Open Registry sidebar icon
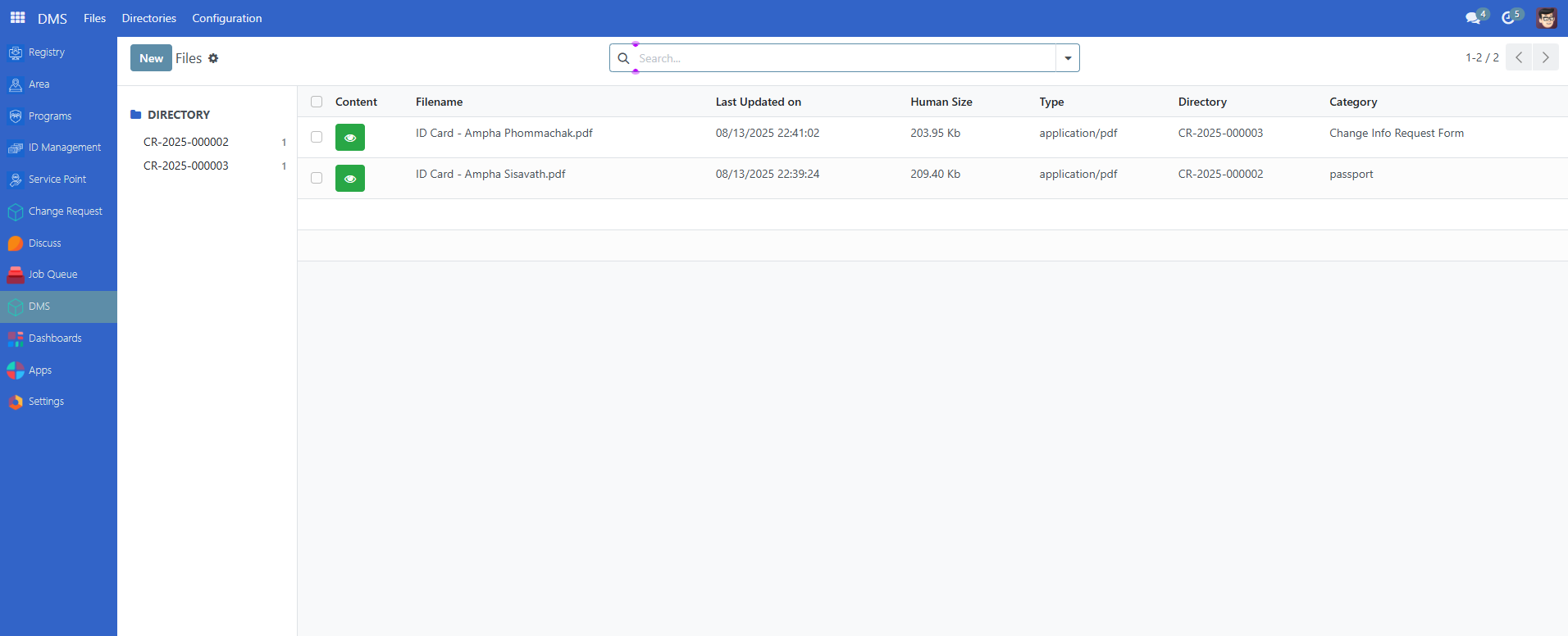The width and height of the screenshot is (1568, 636). [x=15, y=52]
